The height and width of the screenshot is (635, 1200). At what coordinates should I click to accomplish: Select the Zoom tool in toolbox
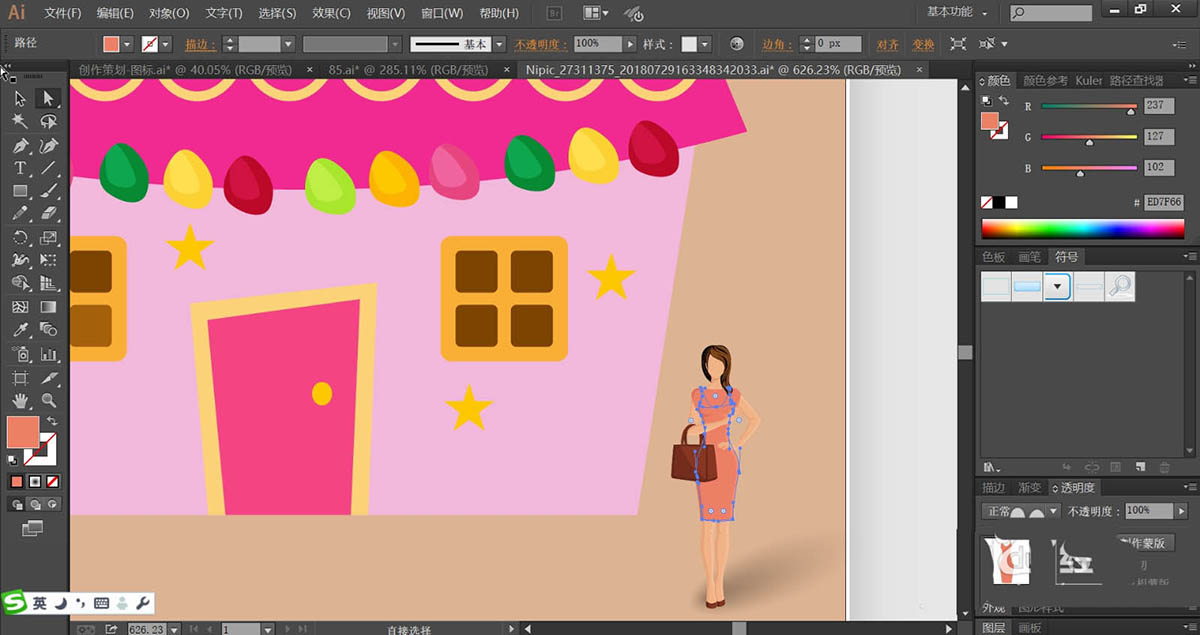(x=48, y=401)
